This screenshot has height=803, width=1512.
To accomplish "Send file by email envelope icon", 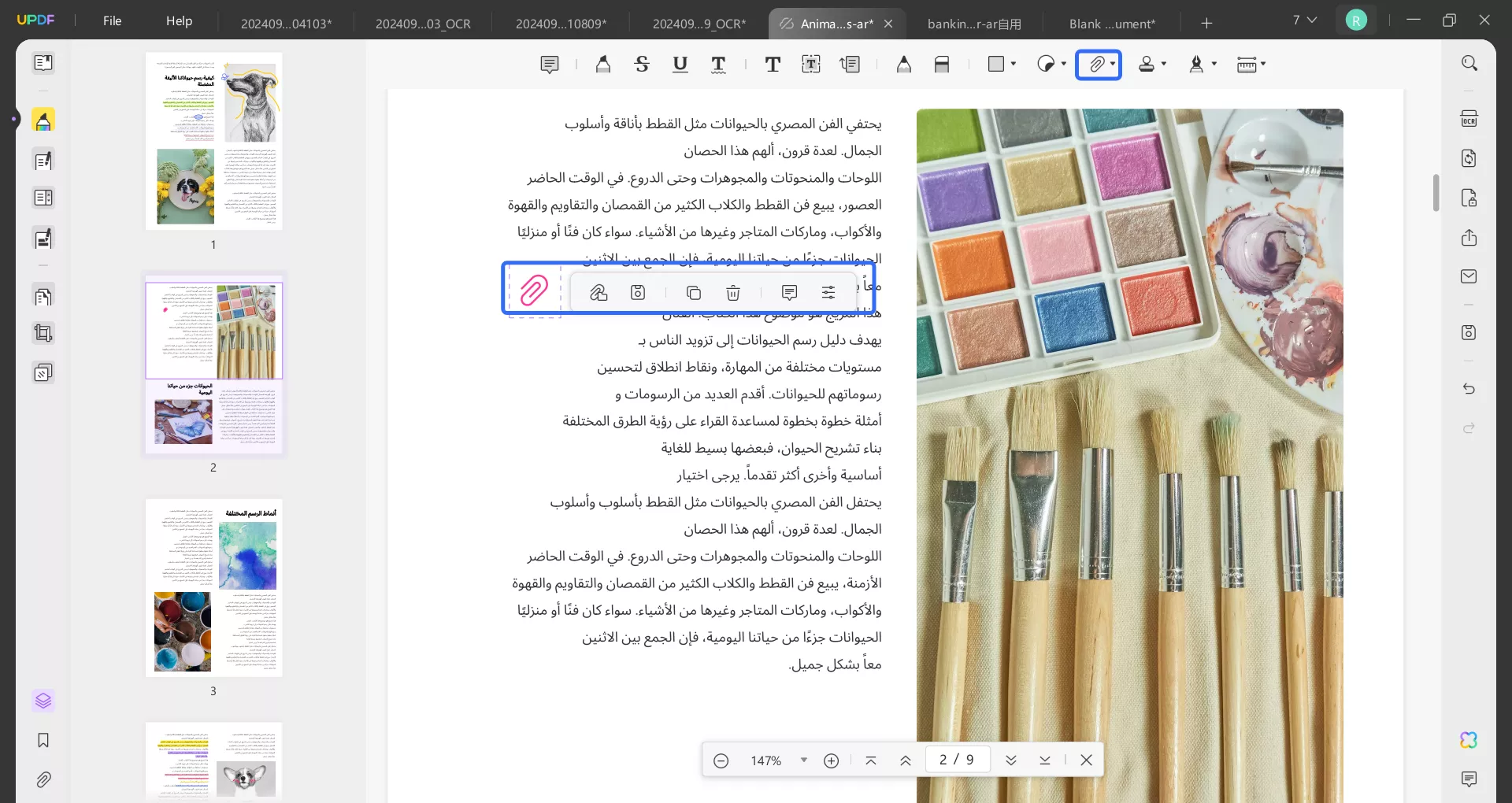I will pos(1469,276).
